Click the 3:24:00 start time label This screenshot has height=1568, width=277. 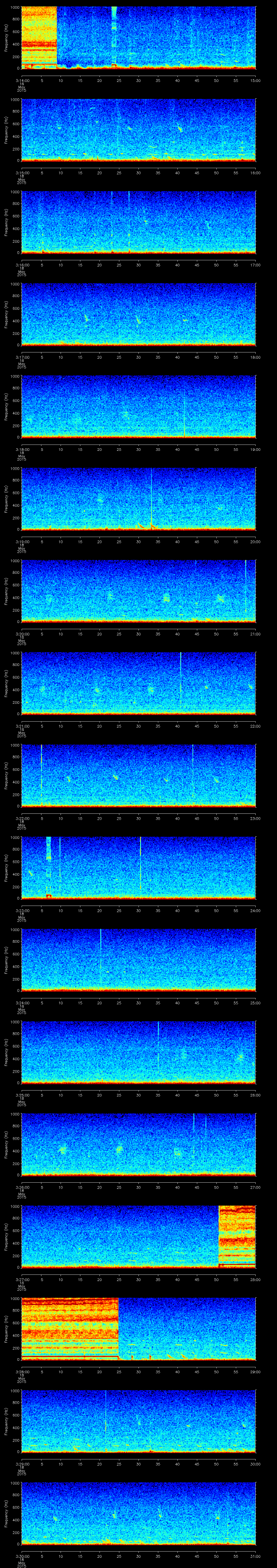coord(22,1003)
